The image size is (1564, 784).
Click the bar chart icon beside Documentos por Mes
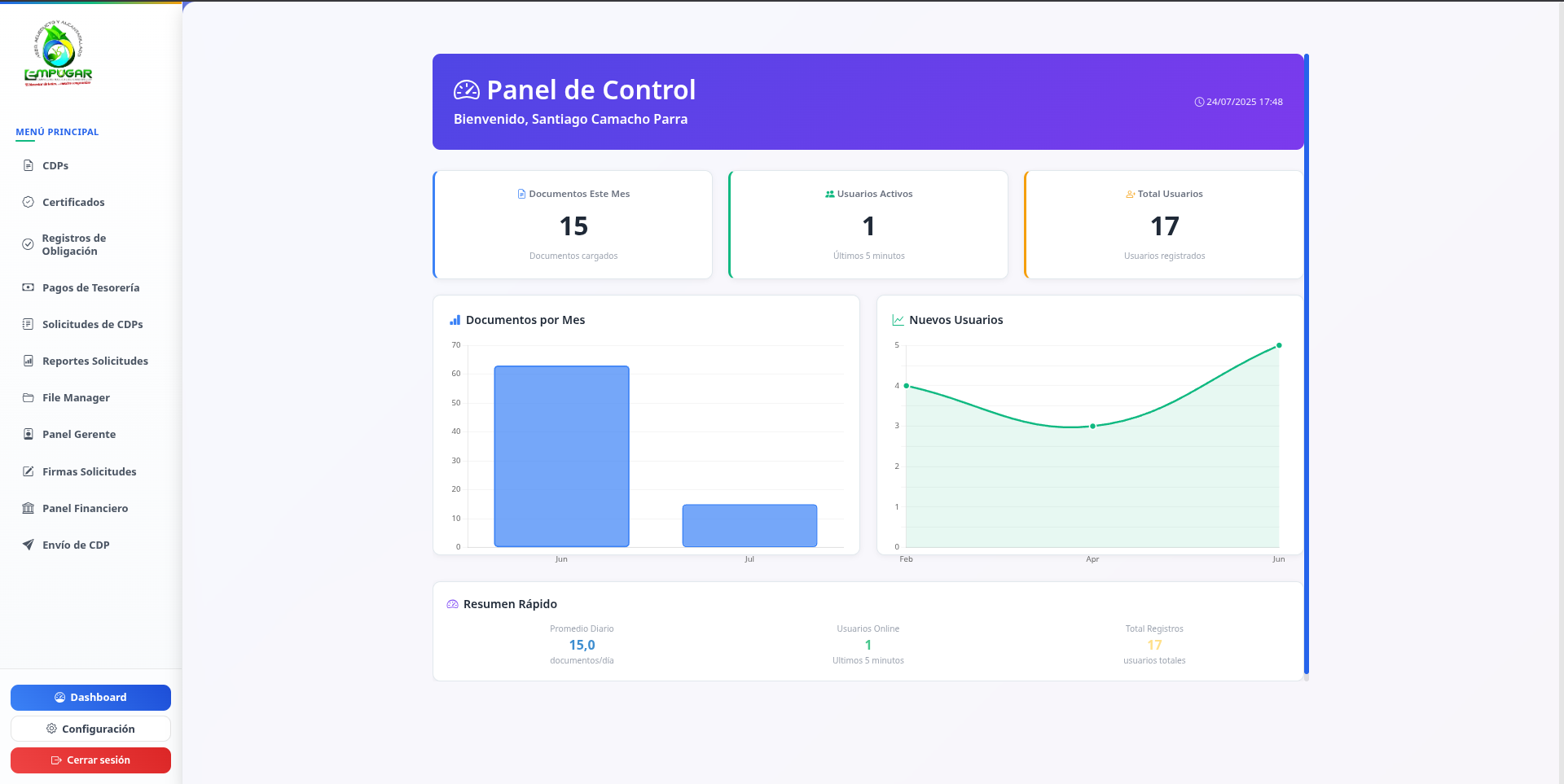[455, 320]
